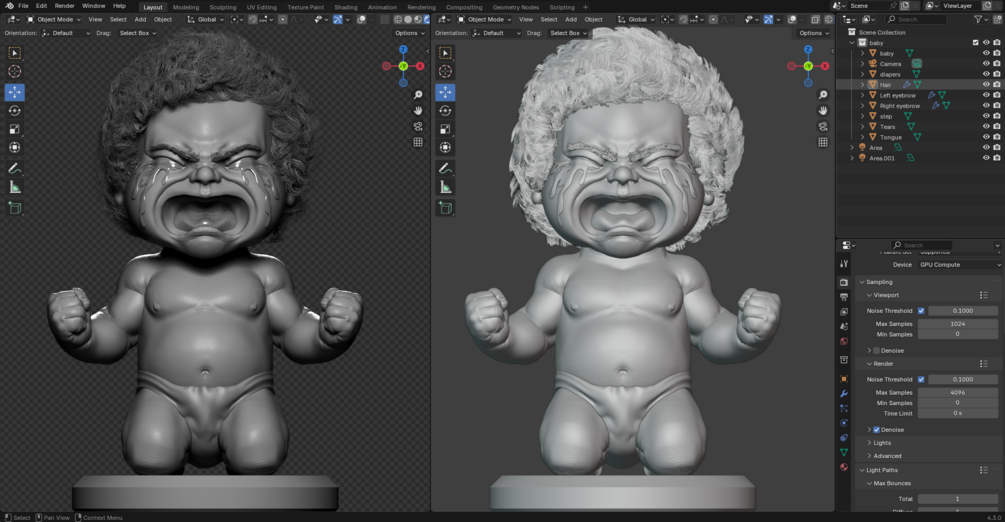This screenshot has width=1005, height=522.
Task: Open Options popover in left viewport
Action: click(x=410, y=33)
